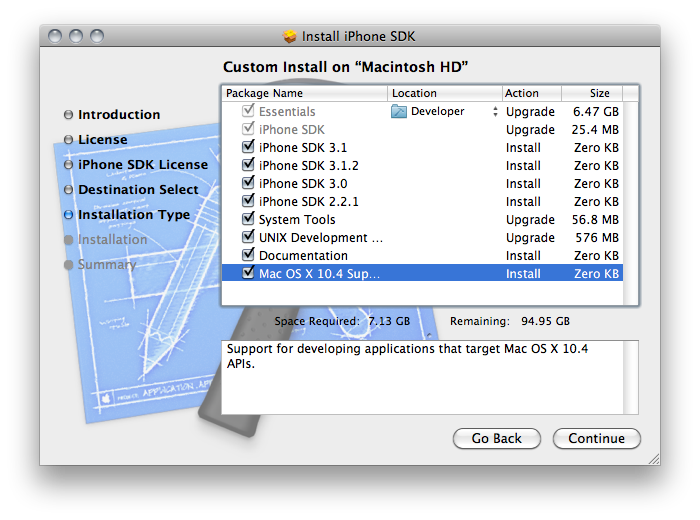700x520 pixels.
Task: Toggle the grayed iPhone SDK checkbox
Action: (x=248, y=129)
